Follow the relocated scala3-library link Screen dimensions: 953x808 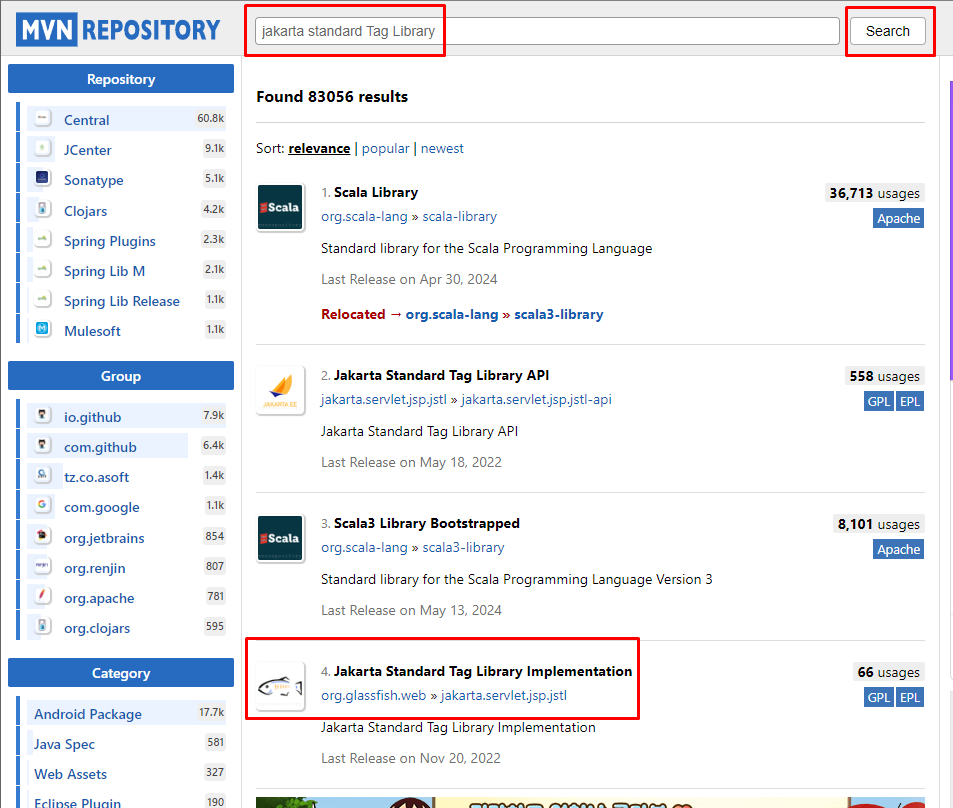559,314
